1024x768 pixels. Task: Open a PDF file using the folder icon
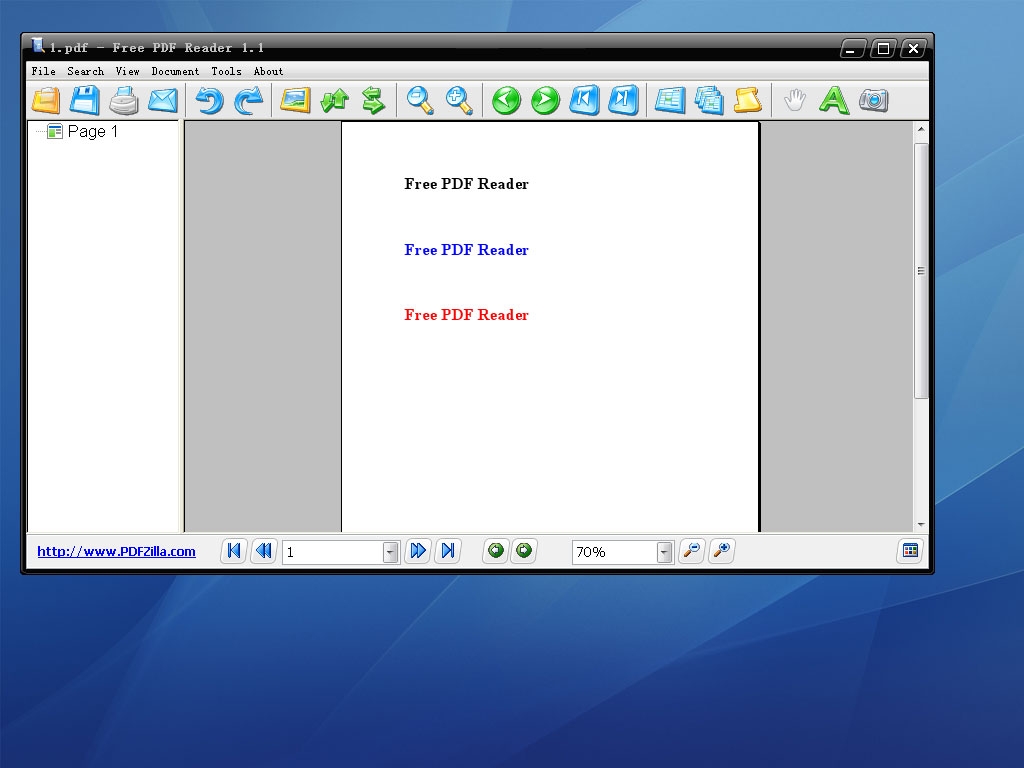[45, 100]
